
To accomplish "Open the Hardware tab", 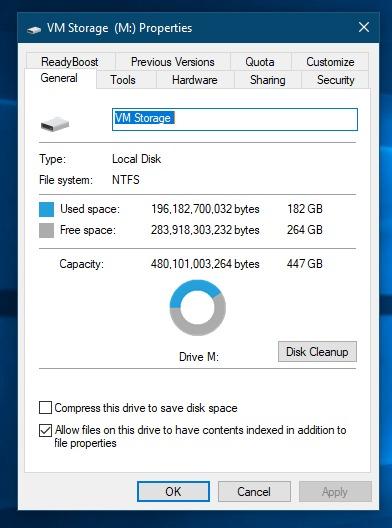I will point(195,80).
